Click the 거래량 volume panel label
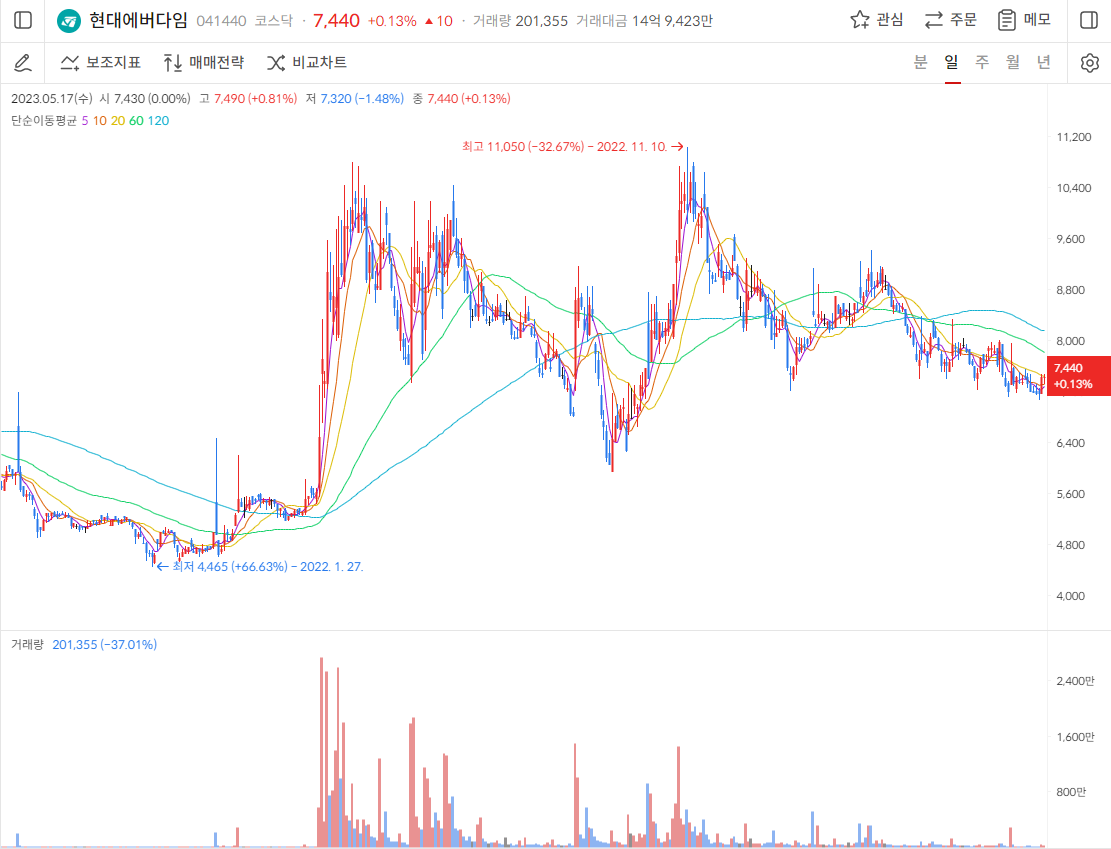 click(x=27, y=644)
